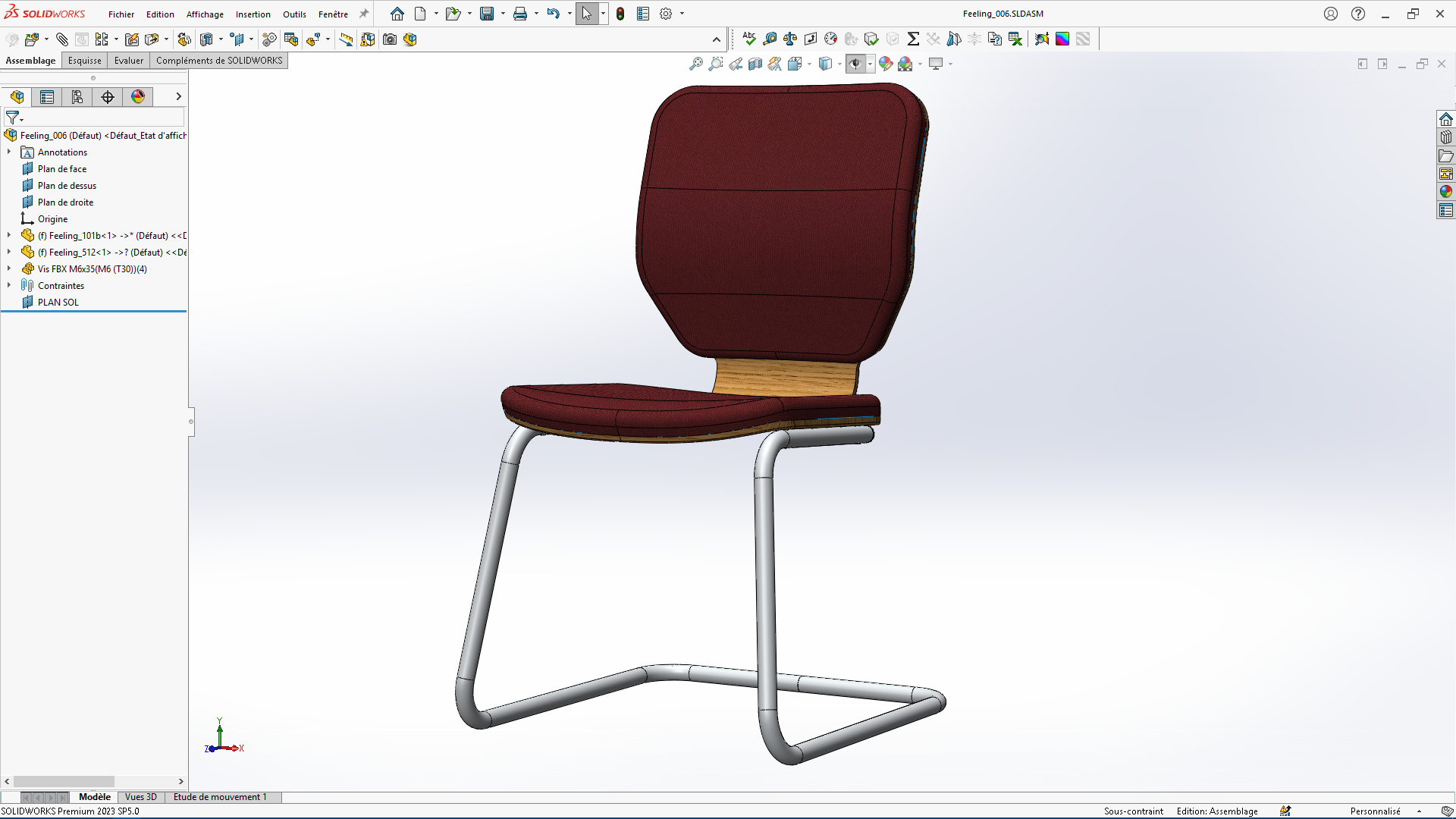Open Etude de mouvement 1 tab
Viewport: 1456px width, 819px height.
[220, 797]
